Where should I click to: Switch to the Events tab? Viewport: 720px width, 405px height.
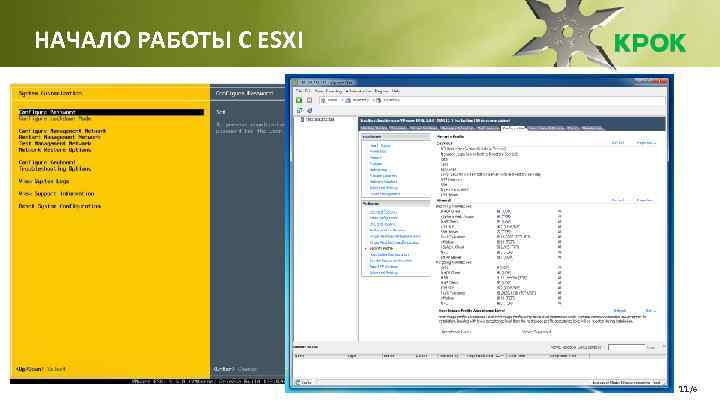(573, 128)
